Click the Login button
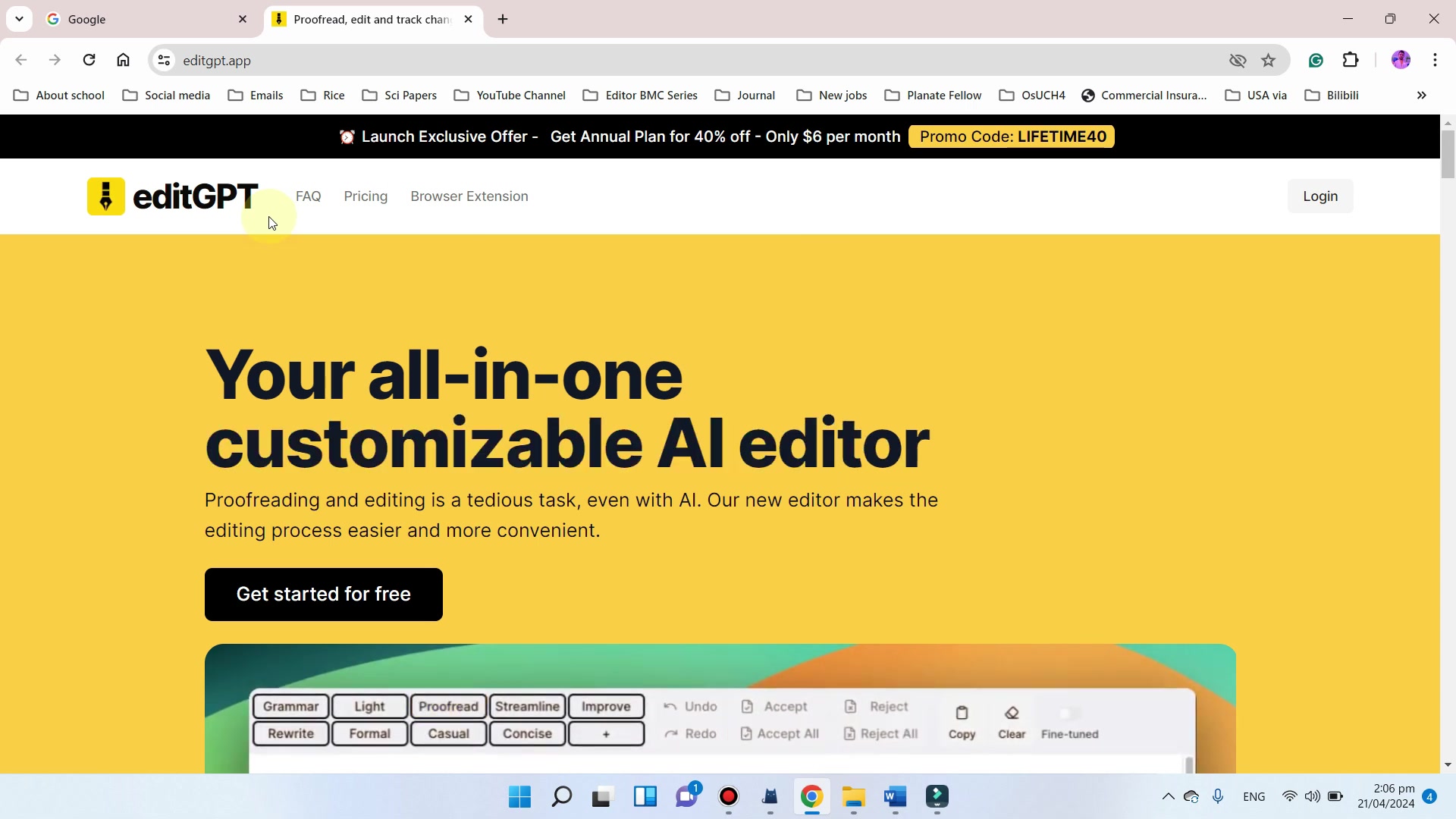The image size is (1456, 819). coord(1320,196)
